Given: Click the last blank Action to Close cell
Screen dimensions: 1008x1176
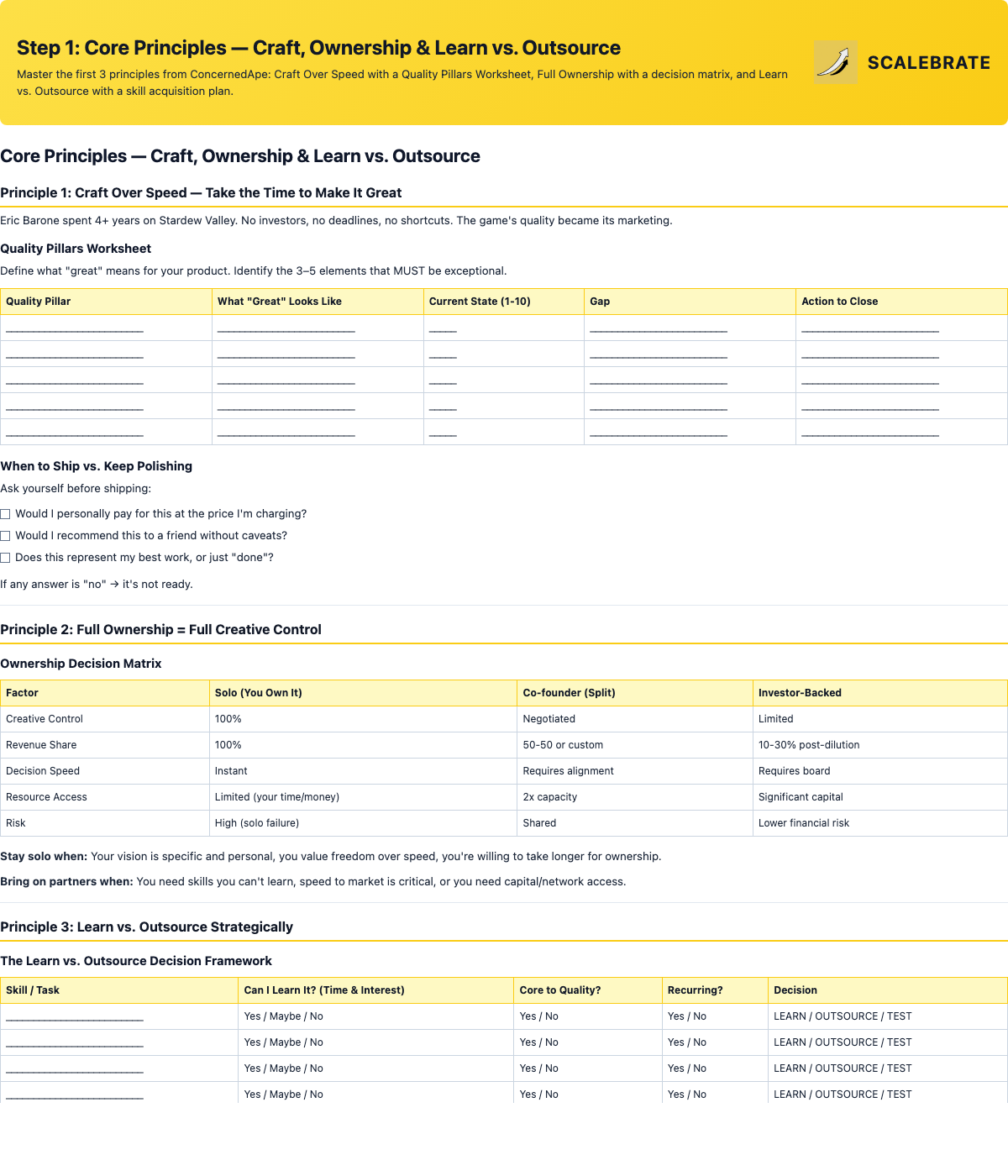Looking at the screenshot, I should pyautogui.click(x=901, y=433).
